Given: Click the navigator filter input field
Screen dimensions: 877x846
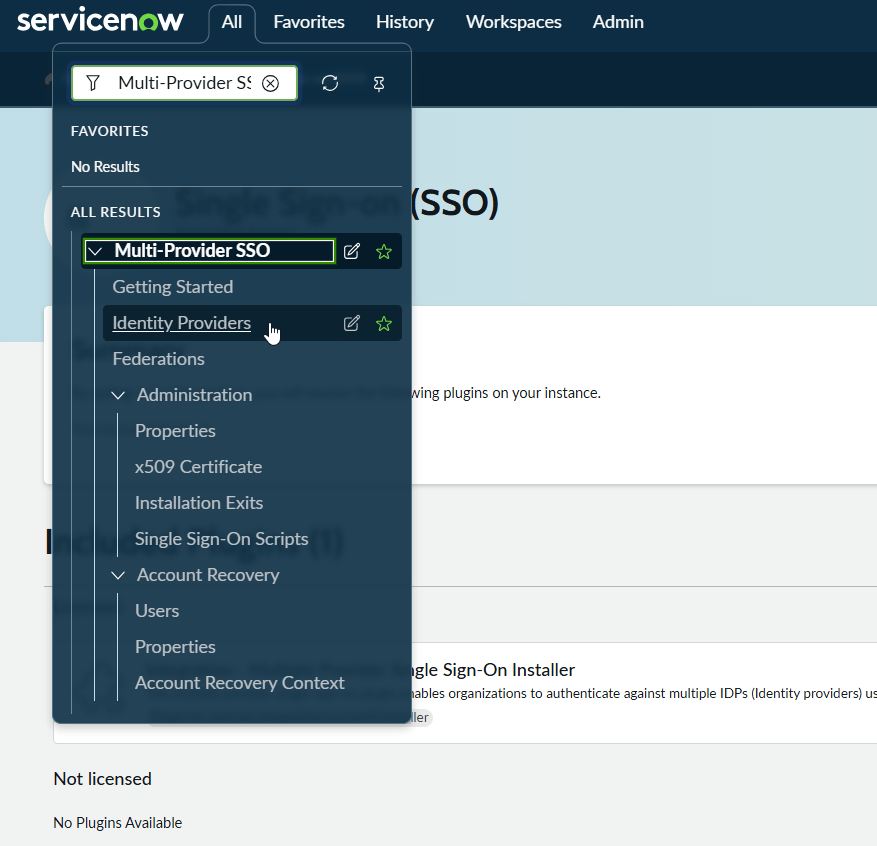Looking at the screenshot, I should tap(184, 83).
